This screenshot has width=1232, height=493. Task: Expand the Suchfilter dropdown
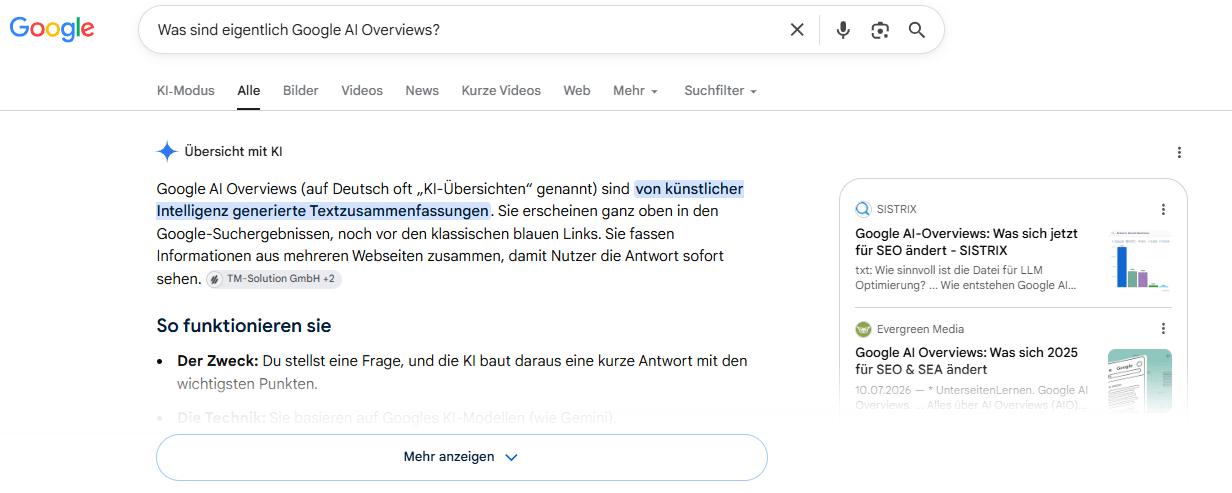[x=721, y=90]
